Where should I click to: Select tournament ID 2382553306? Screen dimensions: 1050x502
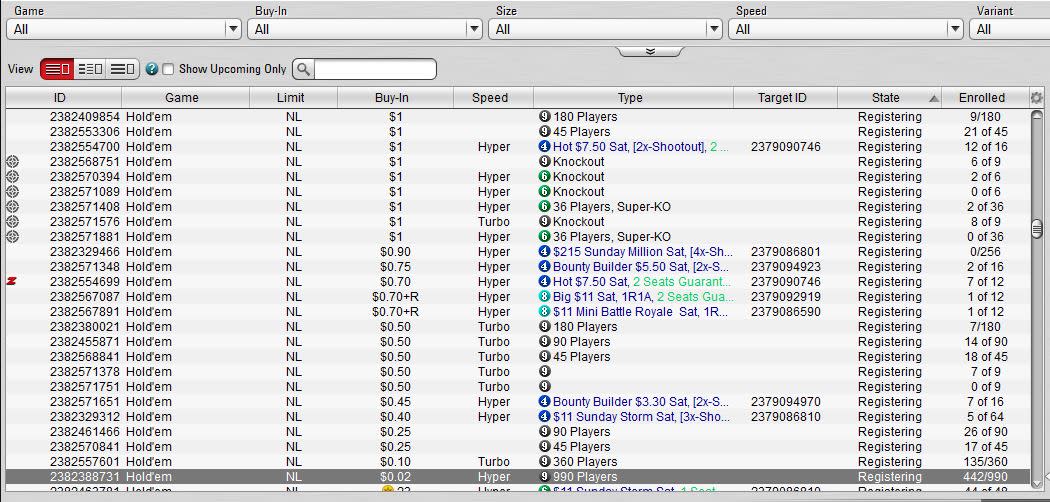[x=84, y=131]
